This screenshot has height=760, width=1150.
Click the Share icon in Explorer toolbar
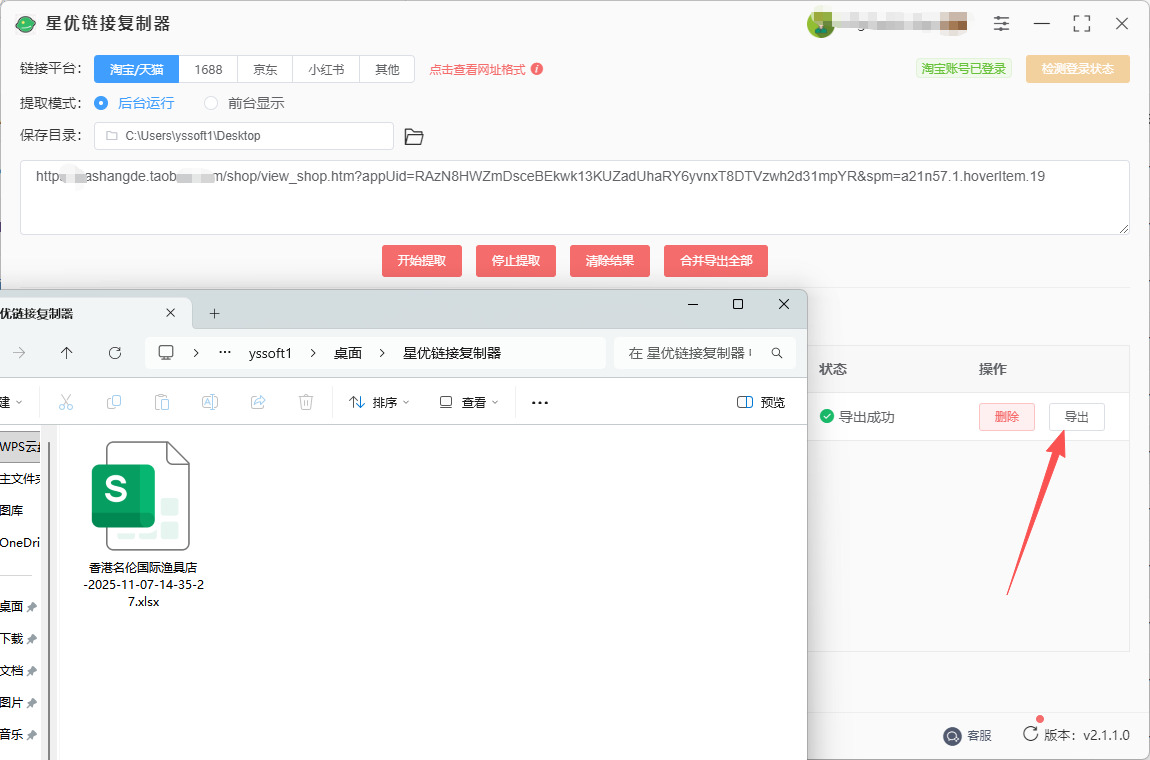pos(258,402)
